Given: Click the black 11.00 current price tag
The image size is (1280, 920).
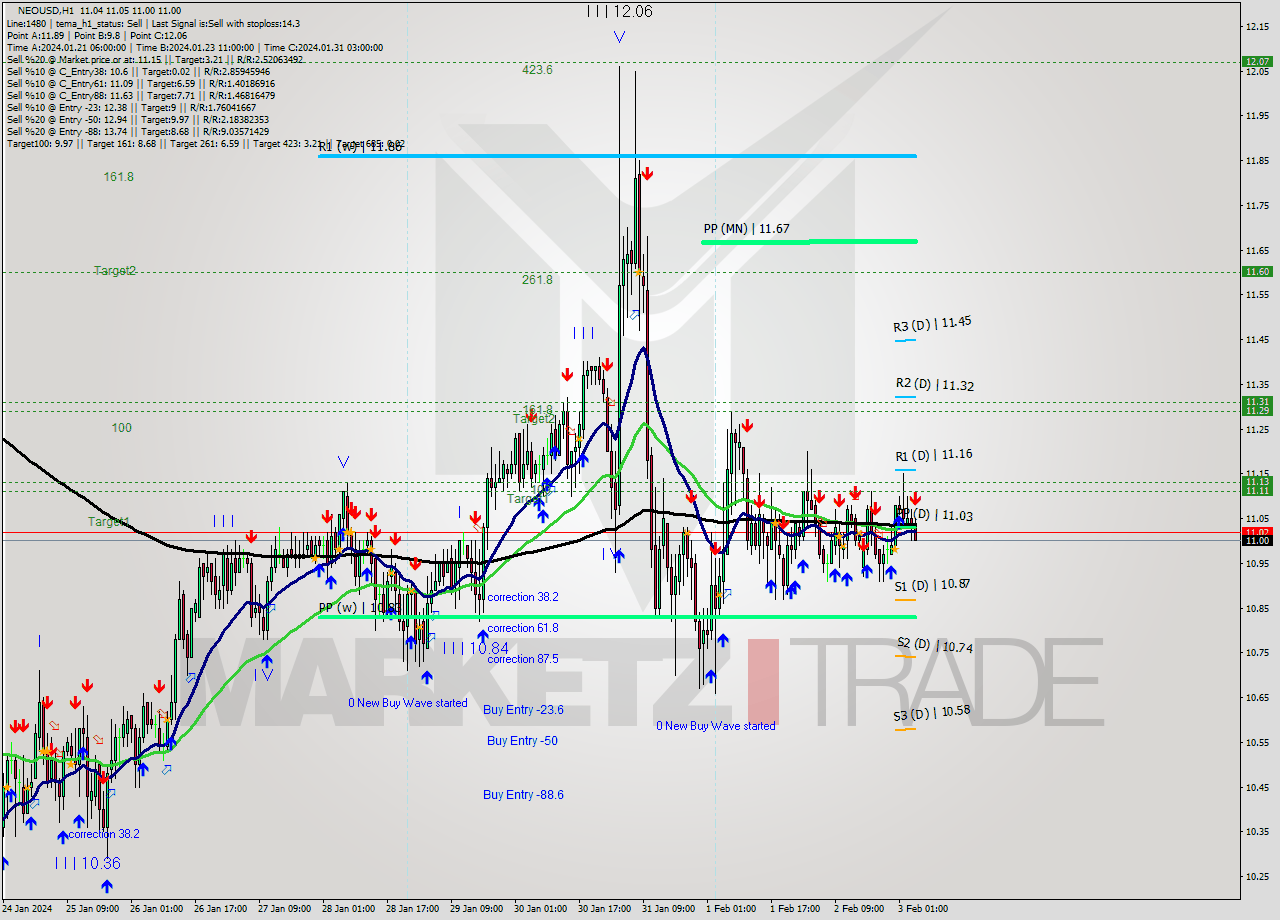Looking at the screenshot, I should [x=1257, y=540].
